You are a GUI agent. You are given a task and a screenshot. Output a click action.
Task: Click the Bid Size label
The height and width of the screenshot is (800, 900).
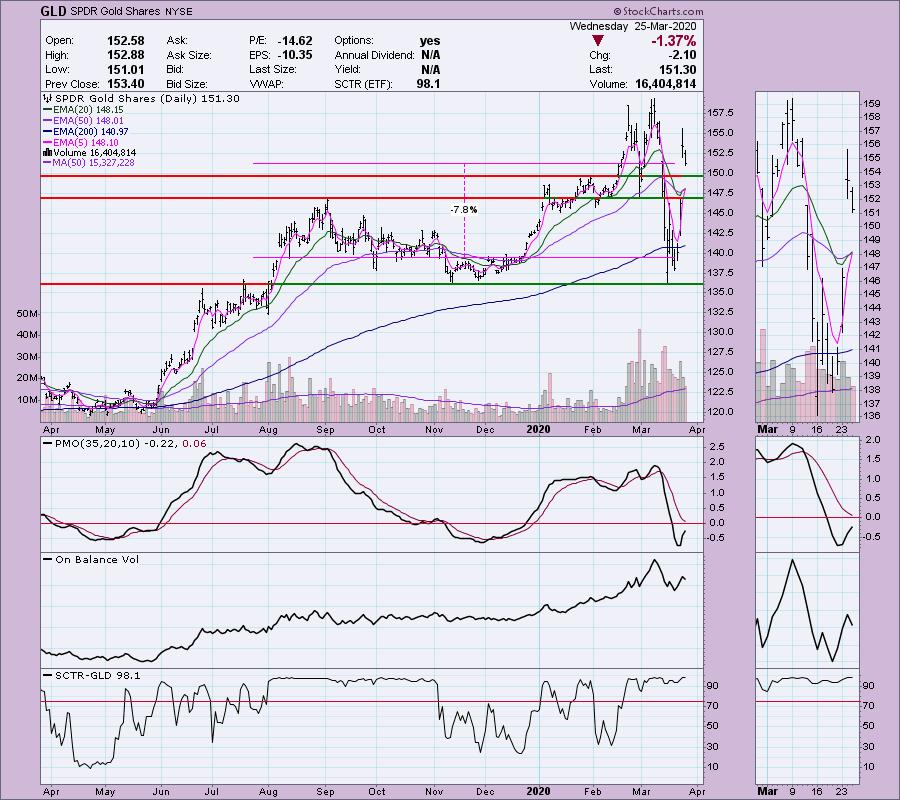coord(187,84)
